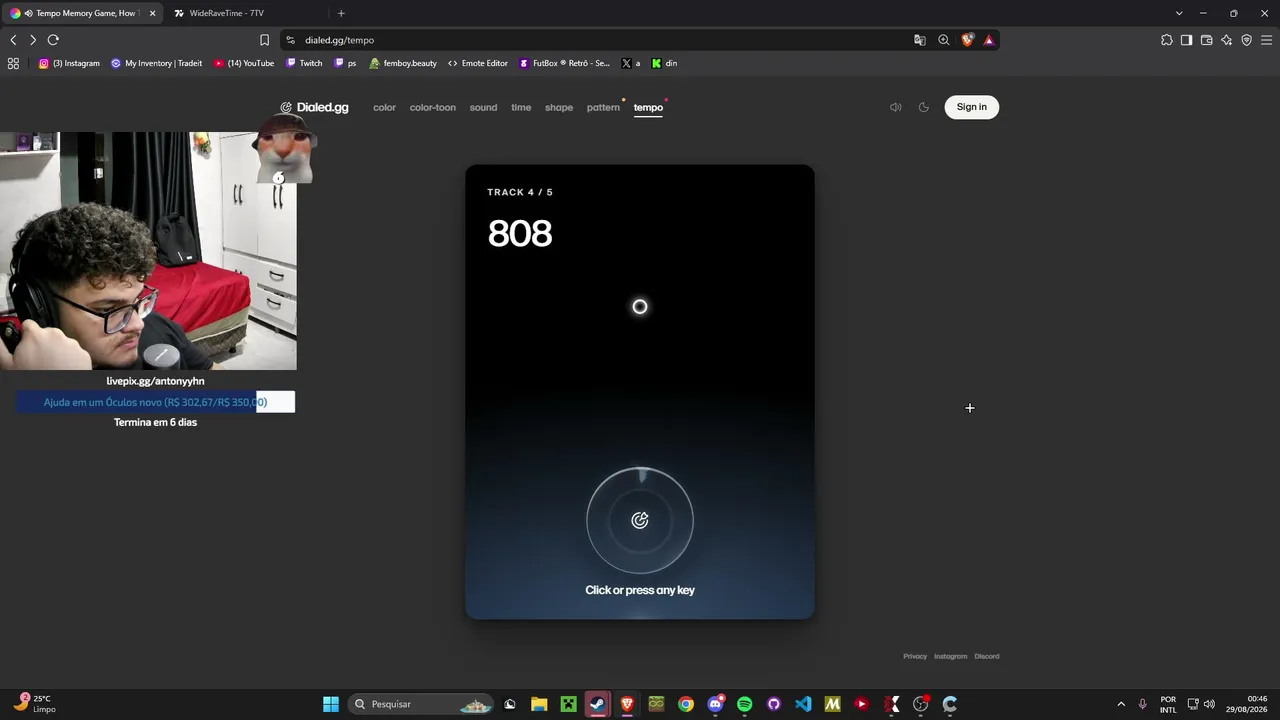The height and width of the screenshot is (720, 1280).
Task: Tap the circular tempo dial button
Action: tap(640, 520)
